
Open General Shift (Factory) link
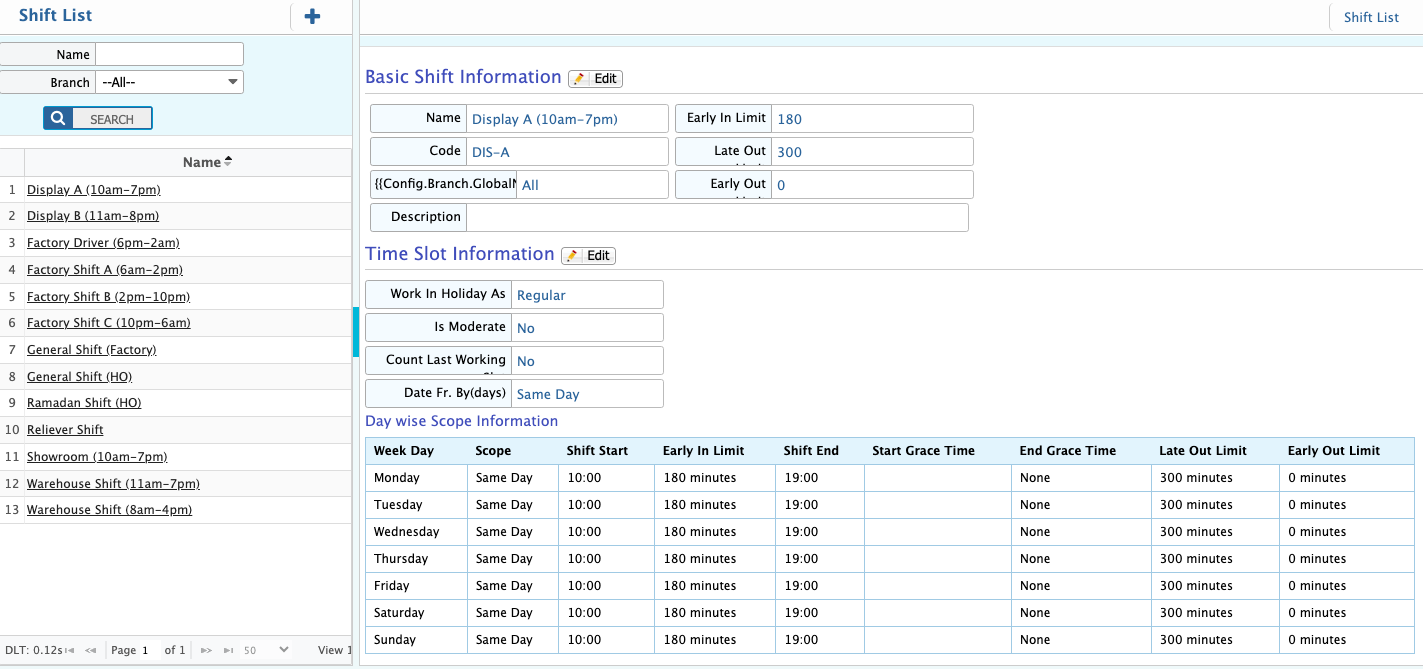tap(91, 350)
